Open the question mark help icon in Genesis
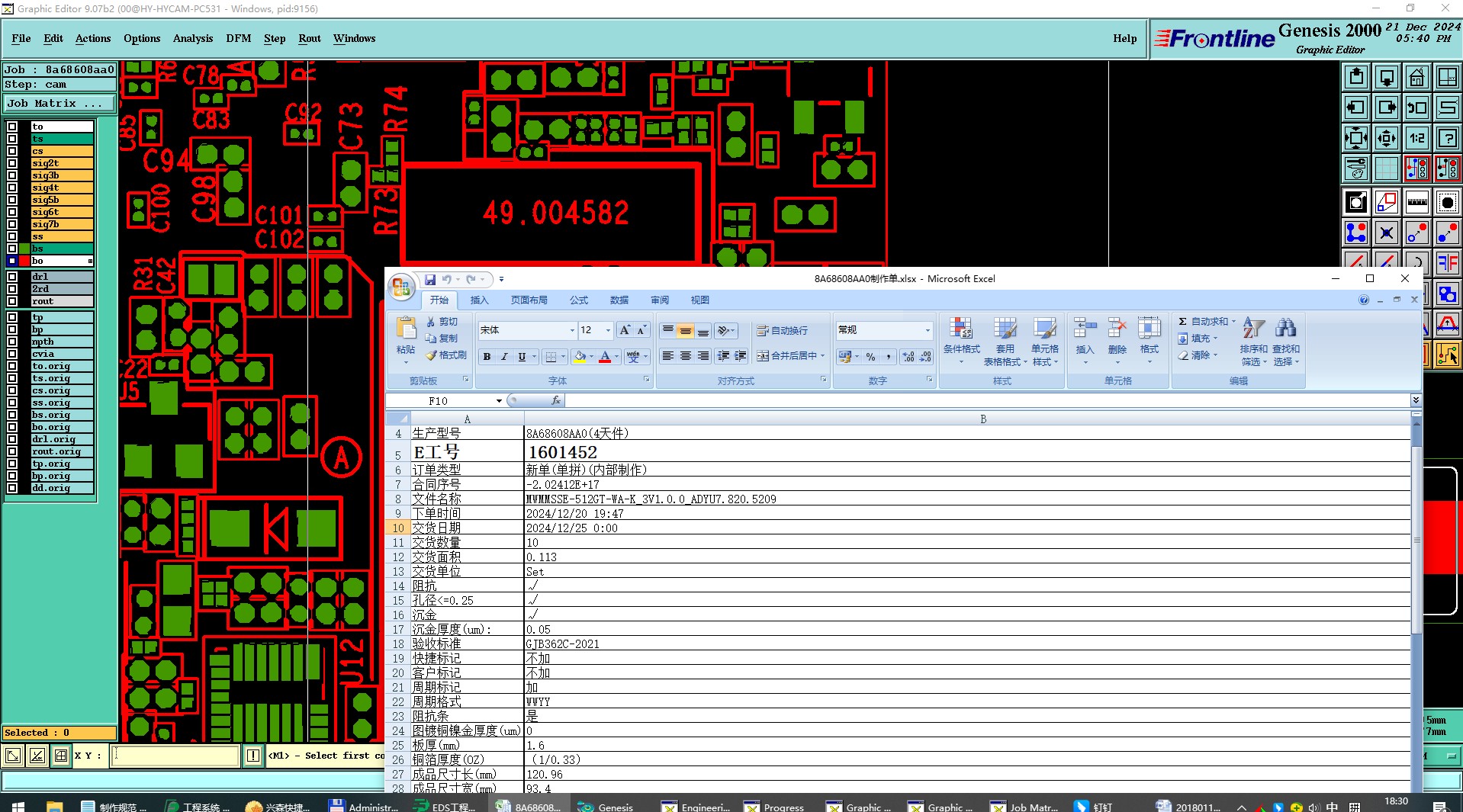The width and height of the screenshot is (1463, 812). [1447, 138]
